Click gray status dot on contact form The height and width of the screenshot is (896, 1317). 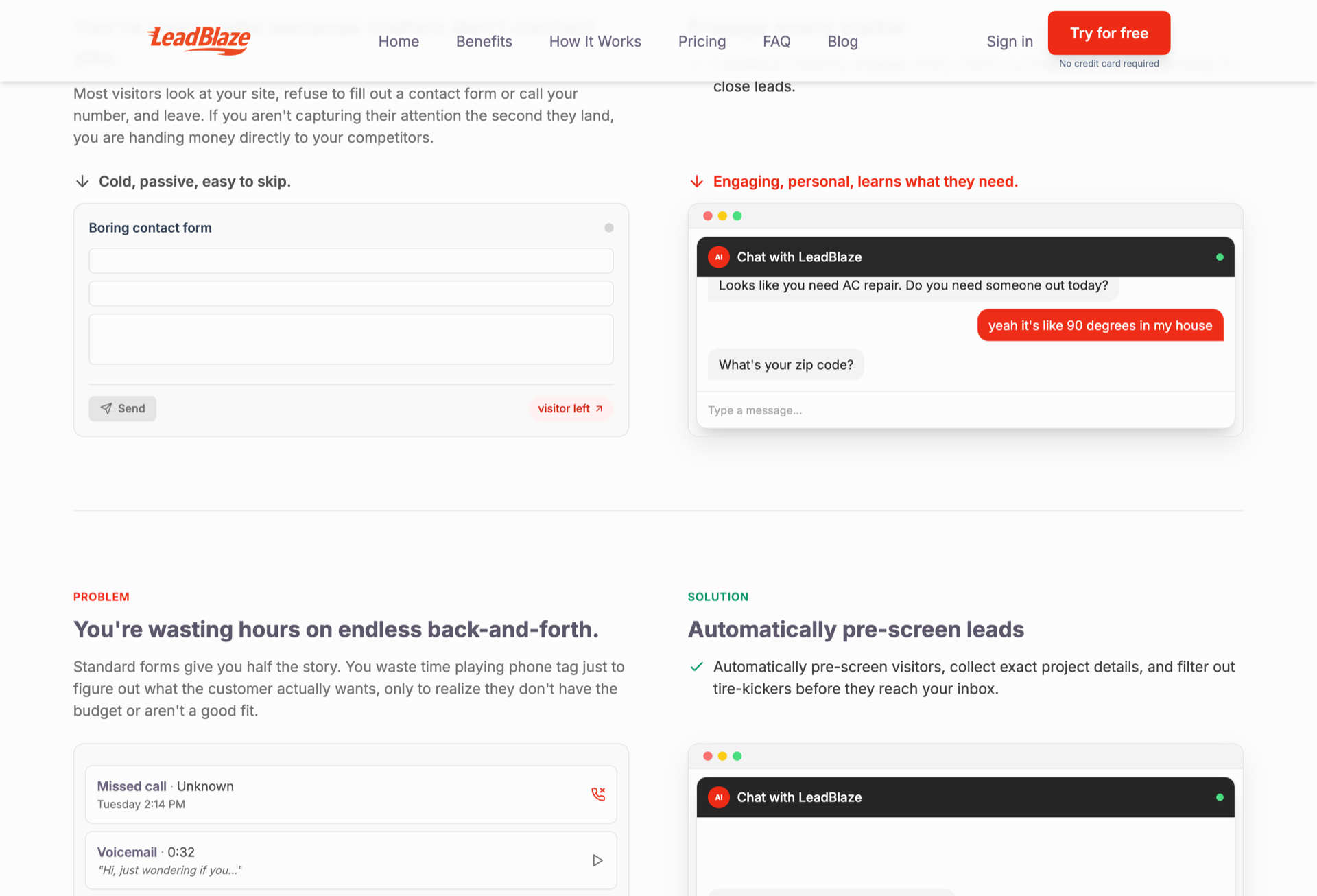609,228
